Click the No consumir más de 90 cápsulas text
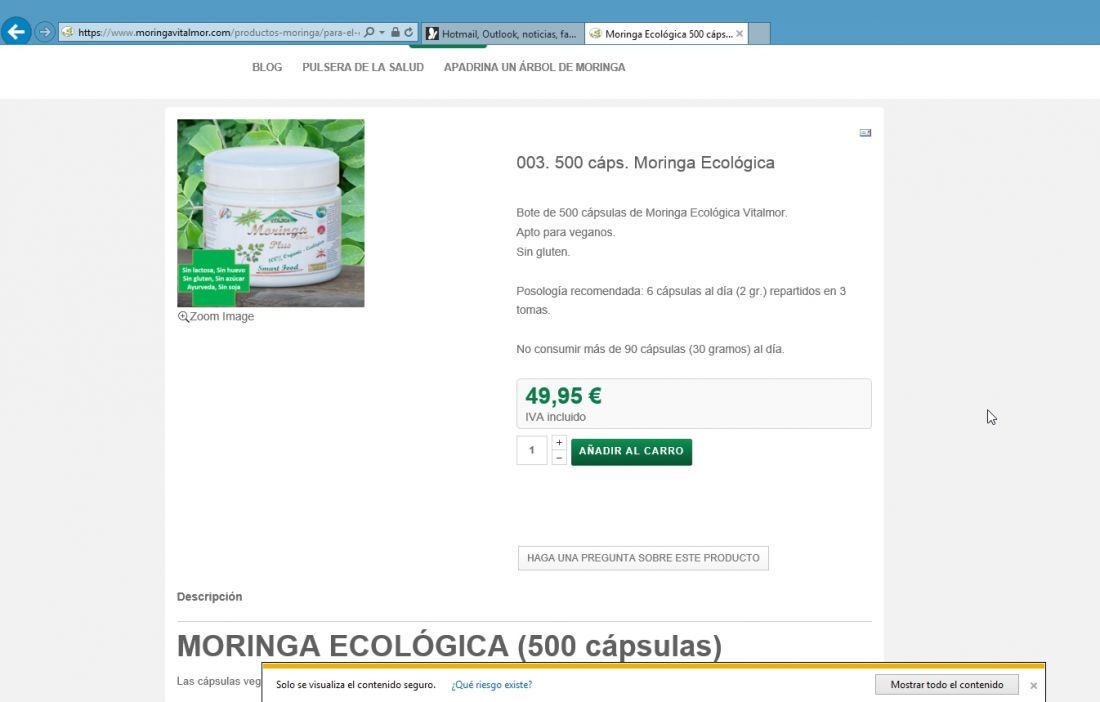Image resolution: width=1100 pixels, height=702 pixels. tap(650, 349)
